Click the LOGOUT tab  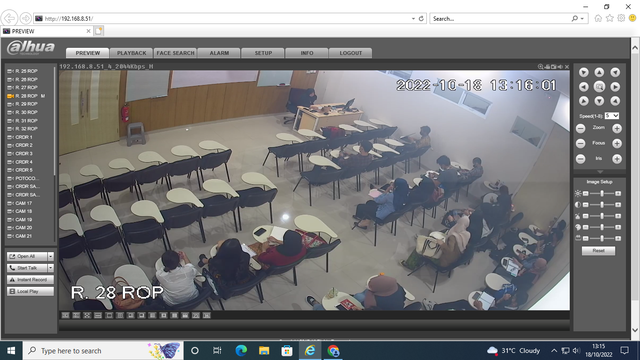click(351, 53)
